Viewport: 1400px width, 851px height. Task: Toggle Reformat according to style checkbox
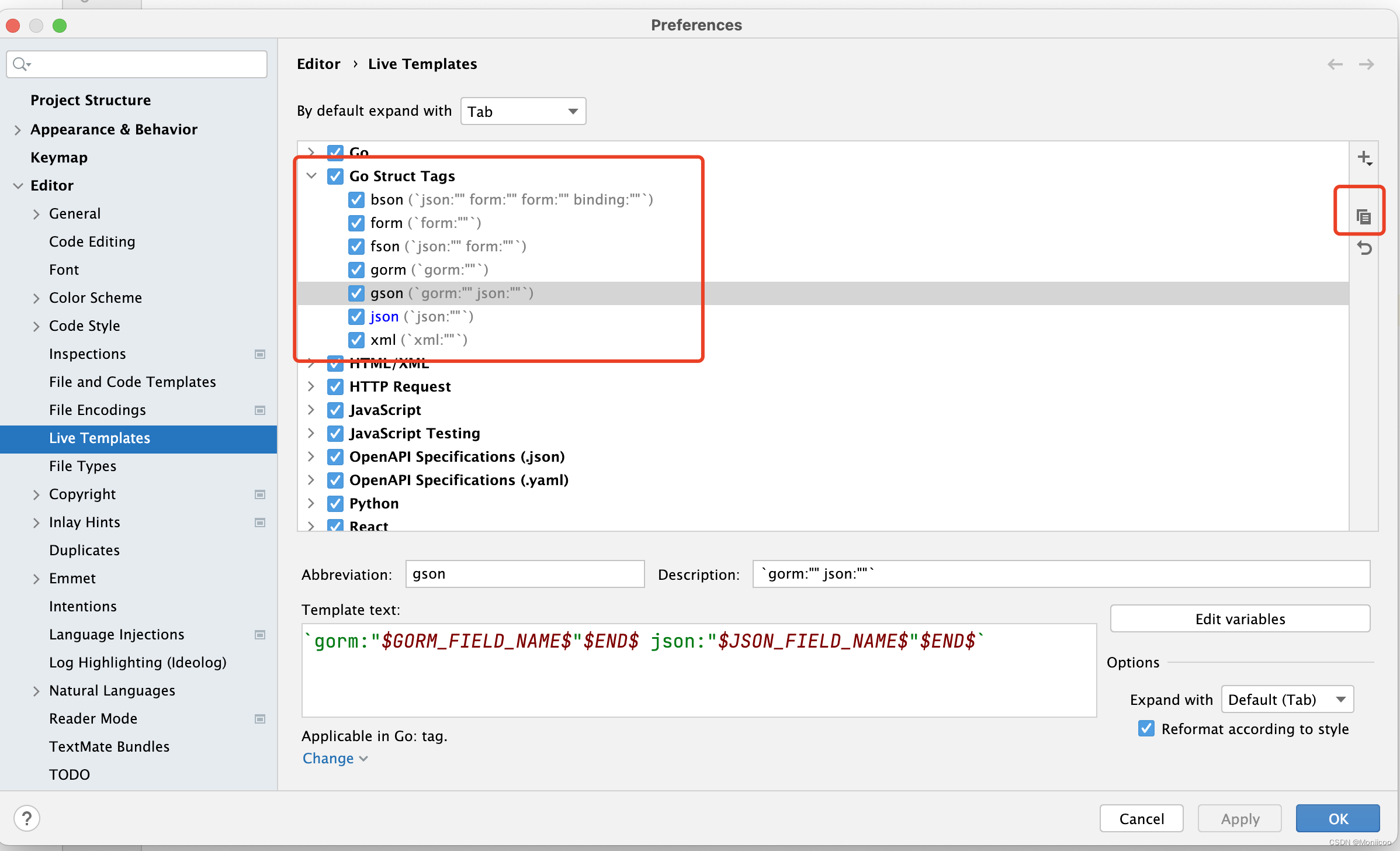(1146, 728)
